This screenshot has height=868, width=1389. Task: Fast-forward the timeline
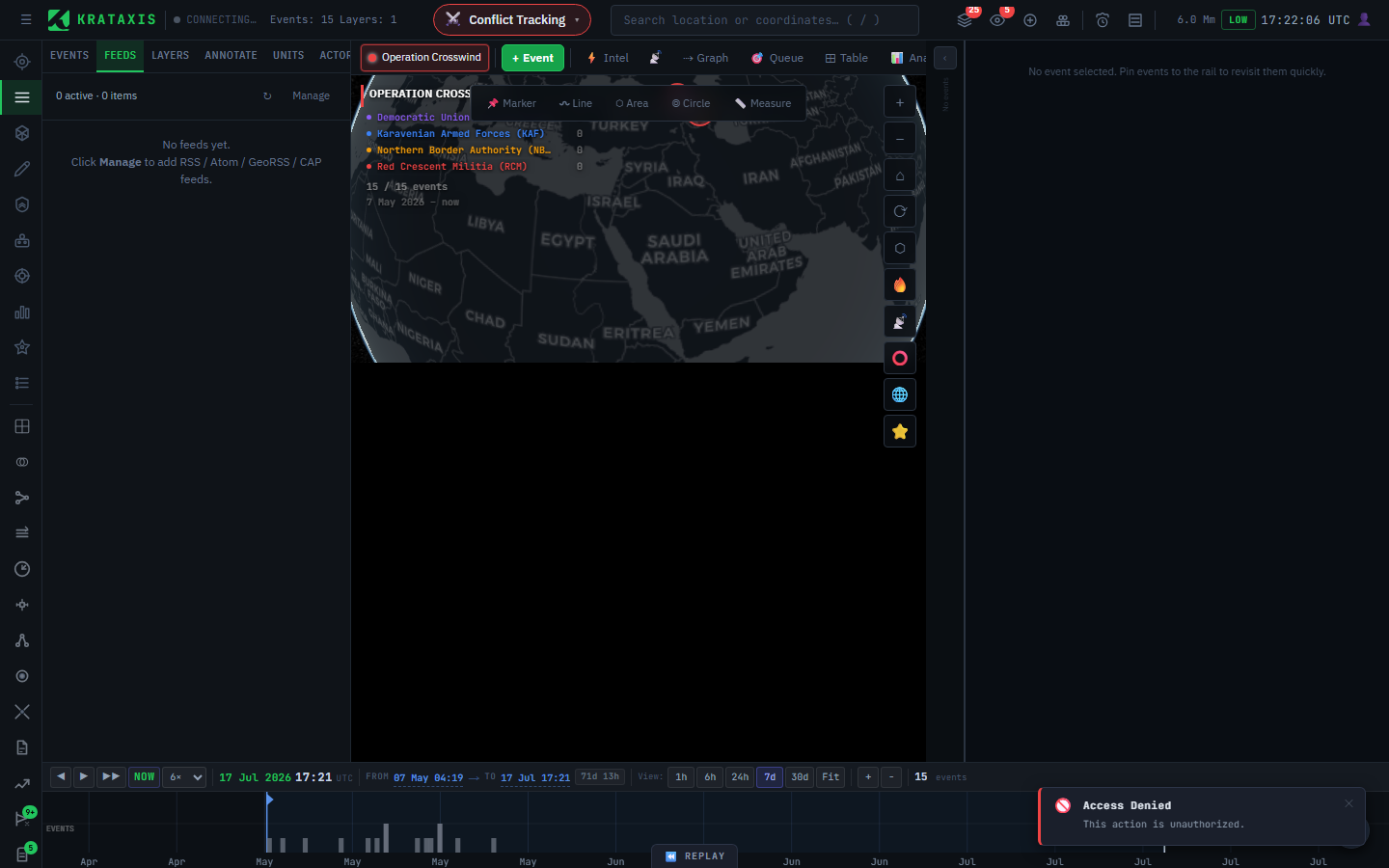point(111,776)
